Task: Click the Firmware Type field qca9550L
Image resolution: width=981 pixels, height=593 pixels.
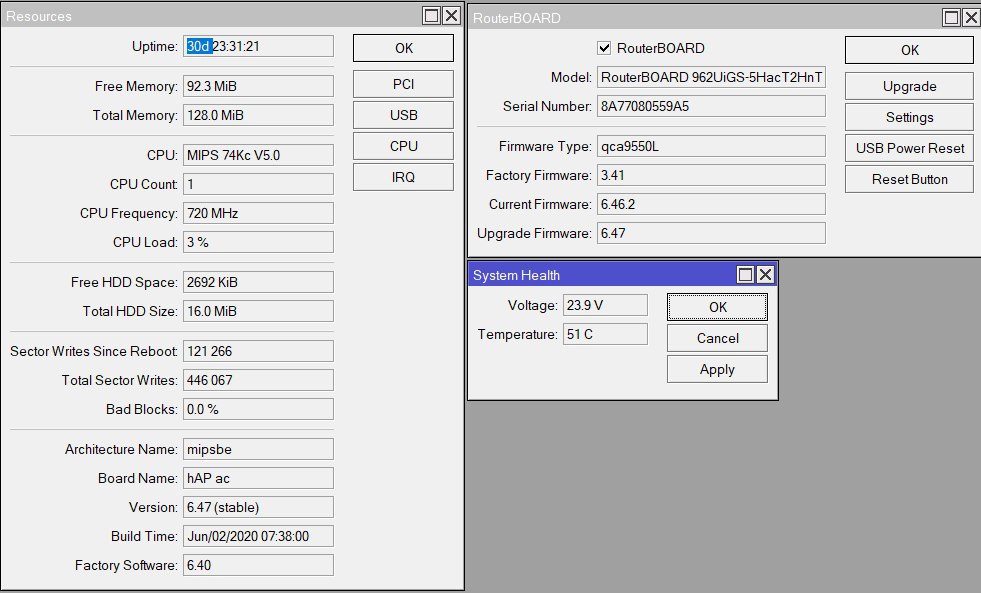Action: click(x=711, y=146)
